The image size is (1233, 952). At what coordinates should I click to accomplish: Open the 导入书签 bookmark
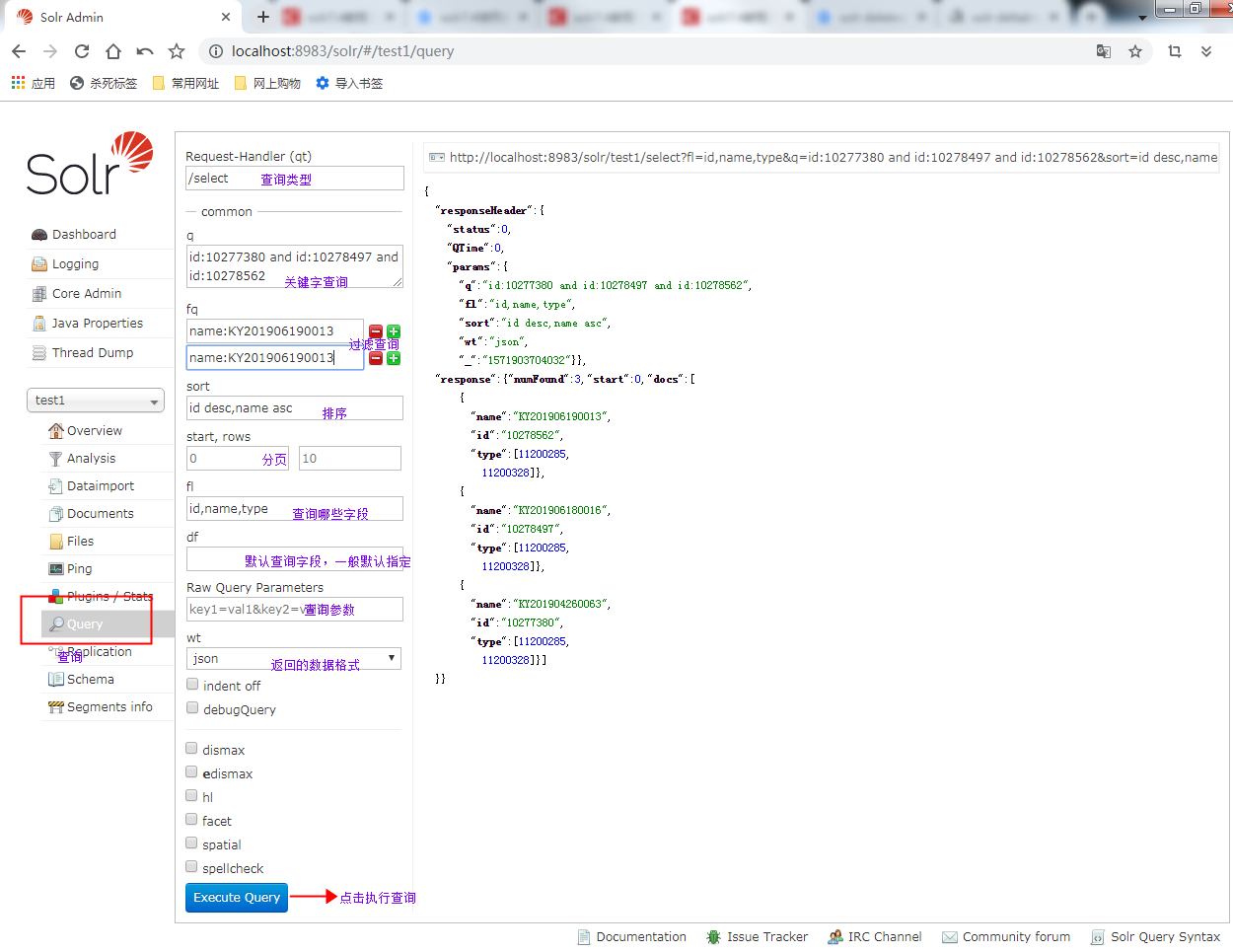pos(349,83)
